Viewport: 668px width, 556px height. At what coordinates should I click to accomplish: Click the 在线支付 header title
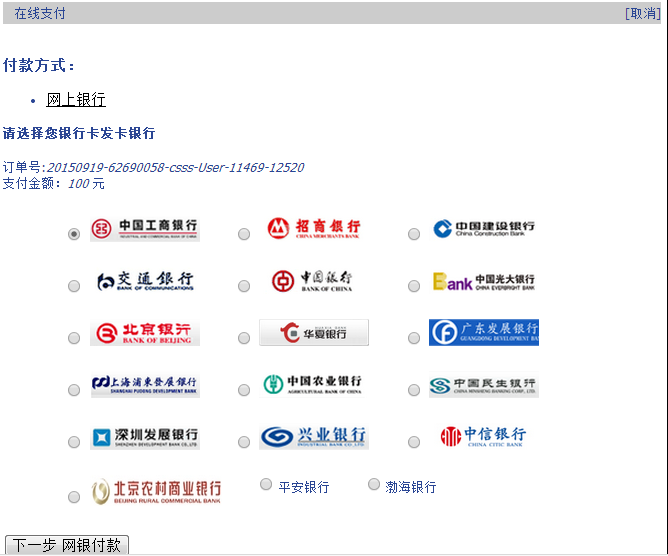pyautogui.click(x=40, y=14)
